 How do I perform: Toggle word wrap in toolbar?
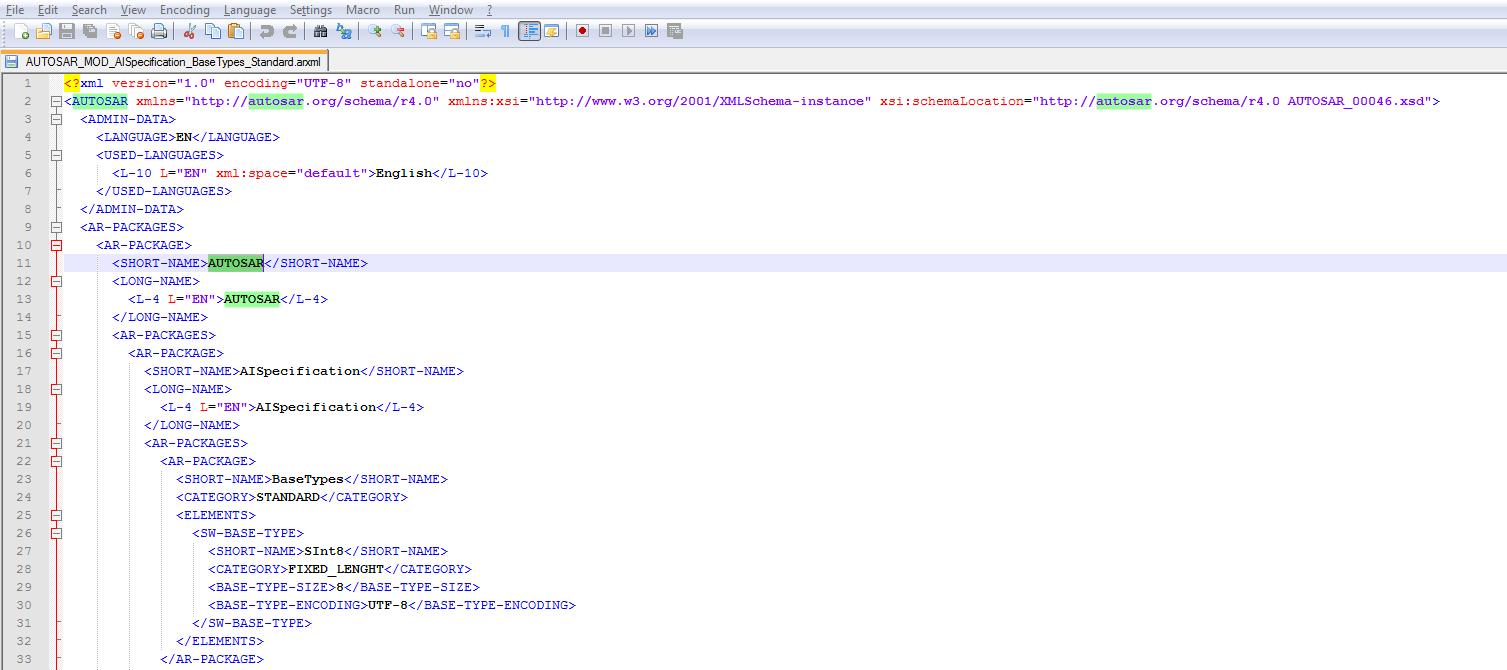pyautogui.click(x=483, y=31)
